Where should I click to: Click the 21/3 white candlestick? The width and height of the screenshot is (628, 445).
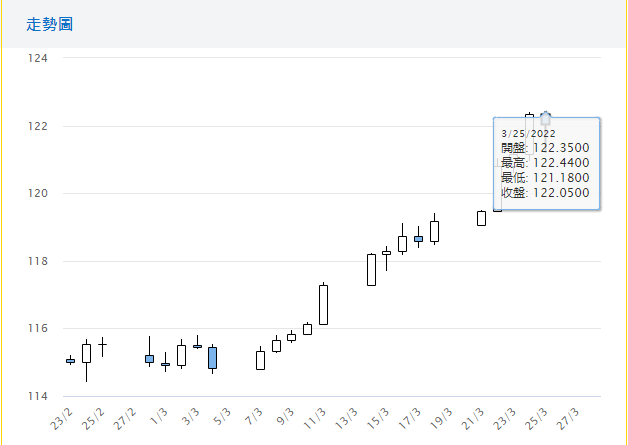point(481,218)
